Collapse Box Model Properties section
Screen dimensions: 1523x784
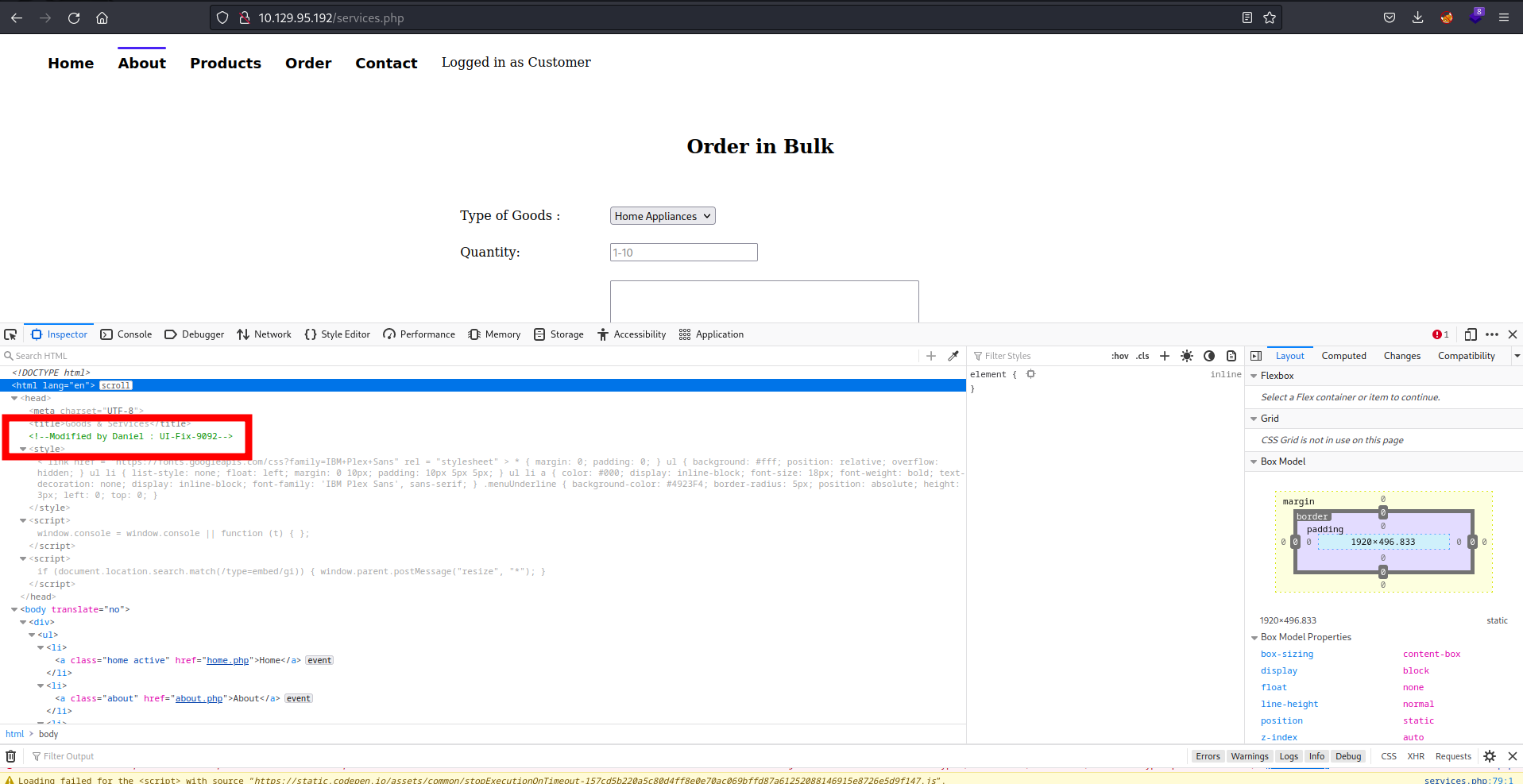point(1254,637)
